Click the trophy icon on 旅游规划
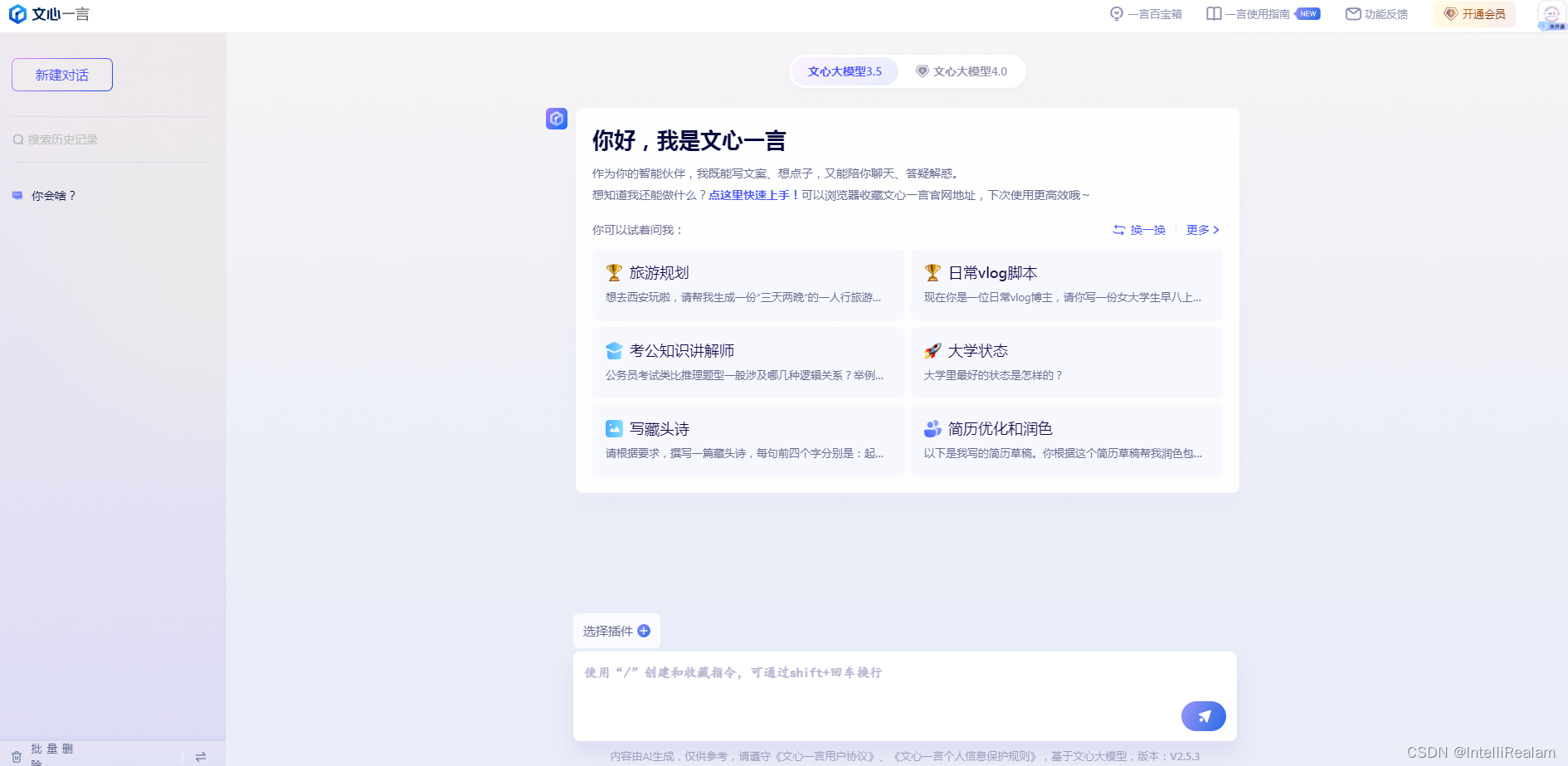Screen dimensions: 1568x766 [614, 272]
